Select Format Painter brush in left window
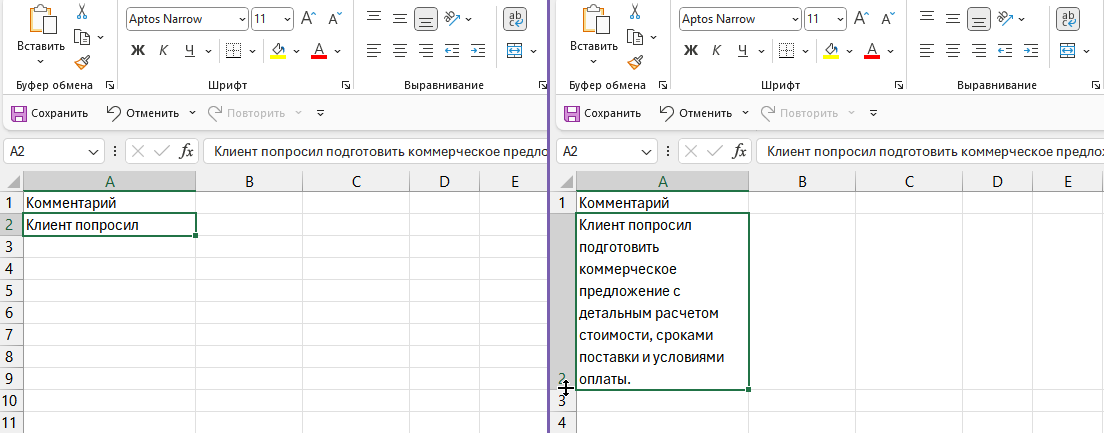 pyautogui.click(x=82, y=62)
